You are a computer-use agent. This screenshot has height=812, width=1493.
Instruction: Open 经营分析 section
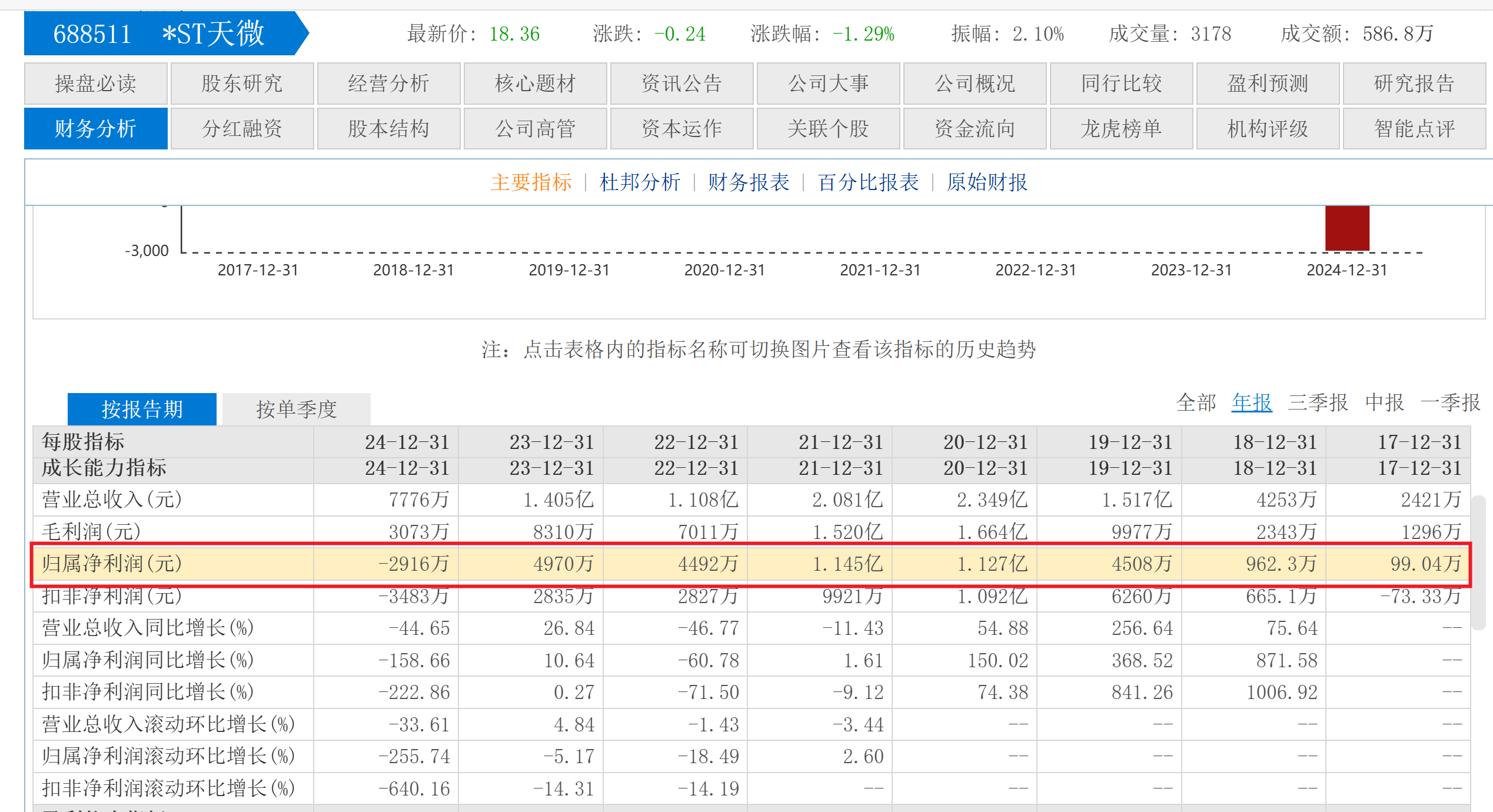pyautogui.click(x=388, y=84)
